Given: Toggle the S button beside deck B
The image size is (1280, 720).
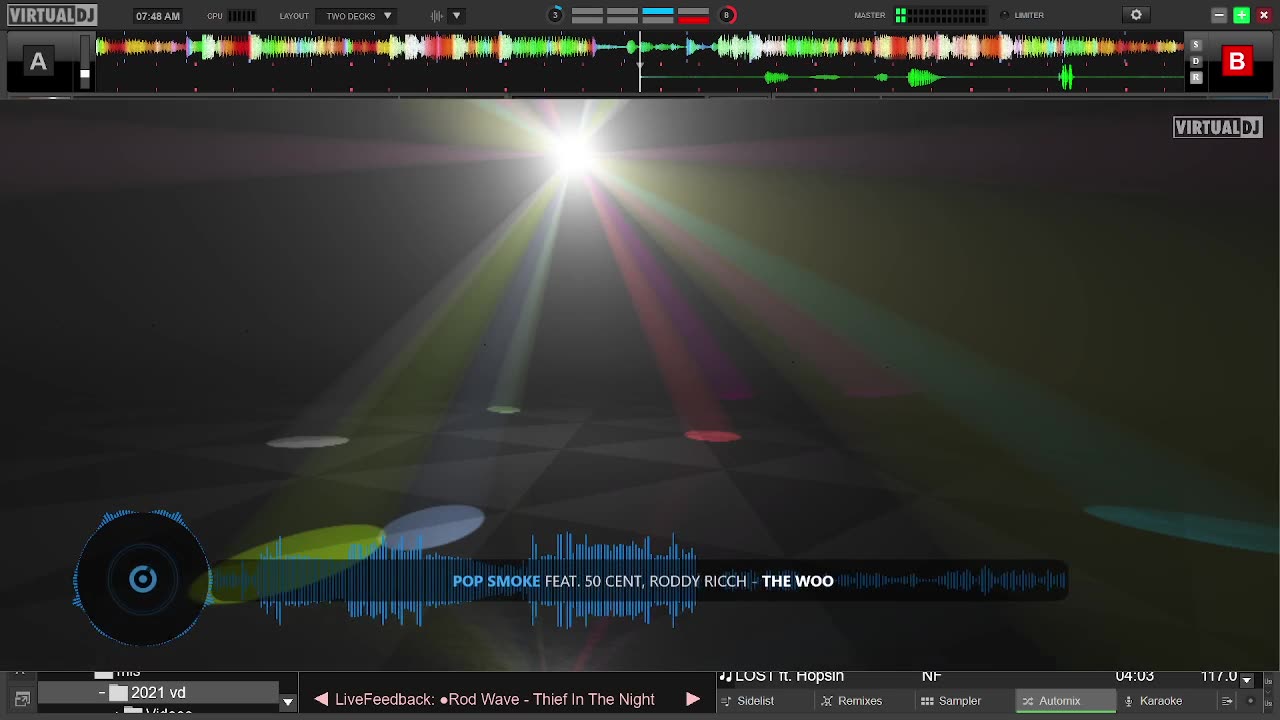Looking at the screenshot, I should click(x=1196, y=45).
